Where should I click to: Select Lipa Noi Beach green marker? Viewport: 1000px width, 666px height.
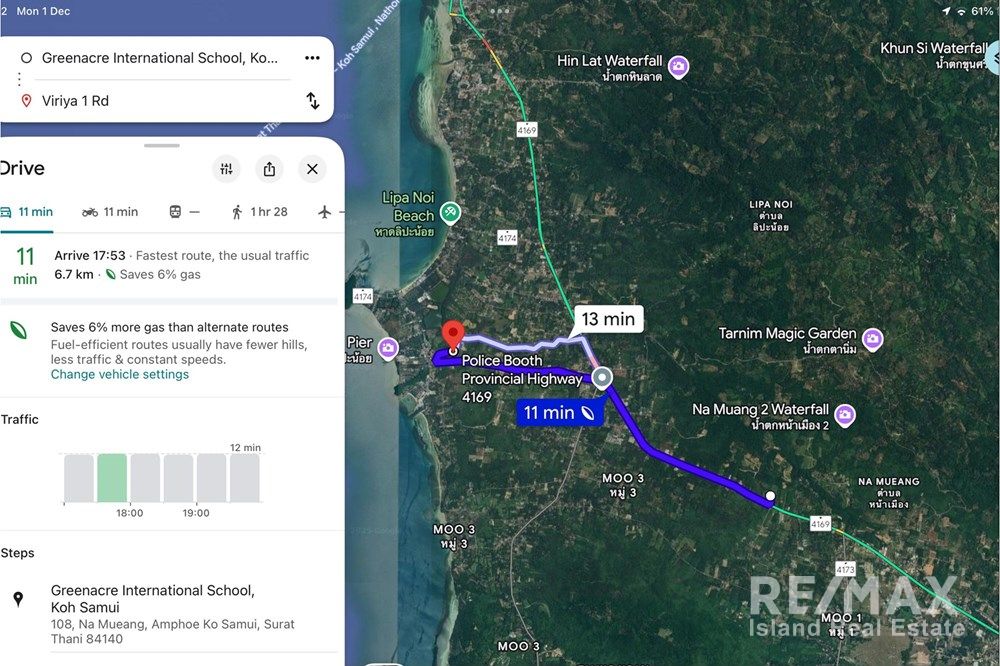coord(450,213)
